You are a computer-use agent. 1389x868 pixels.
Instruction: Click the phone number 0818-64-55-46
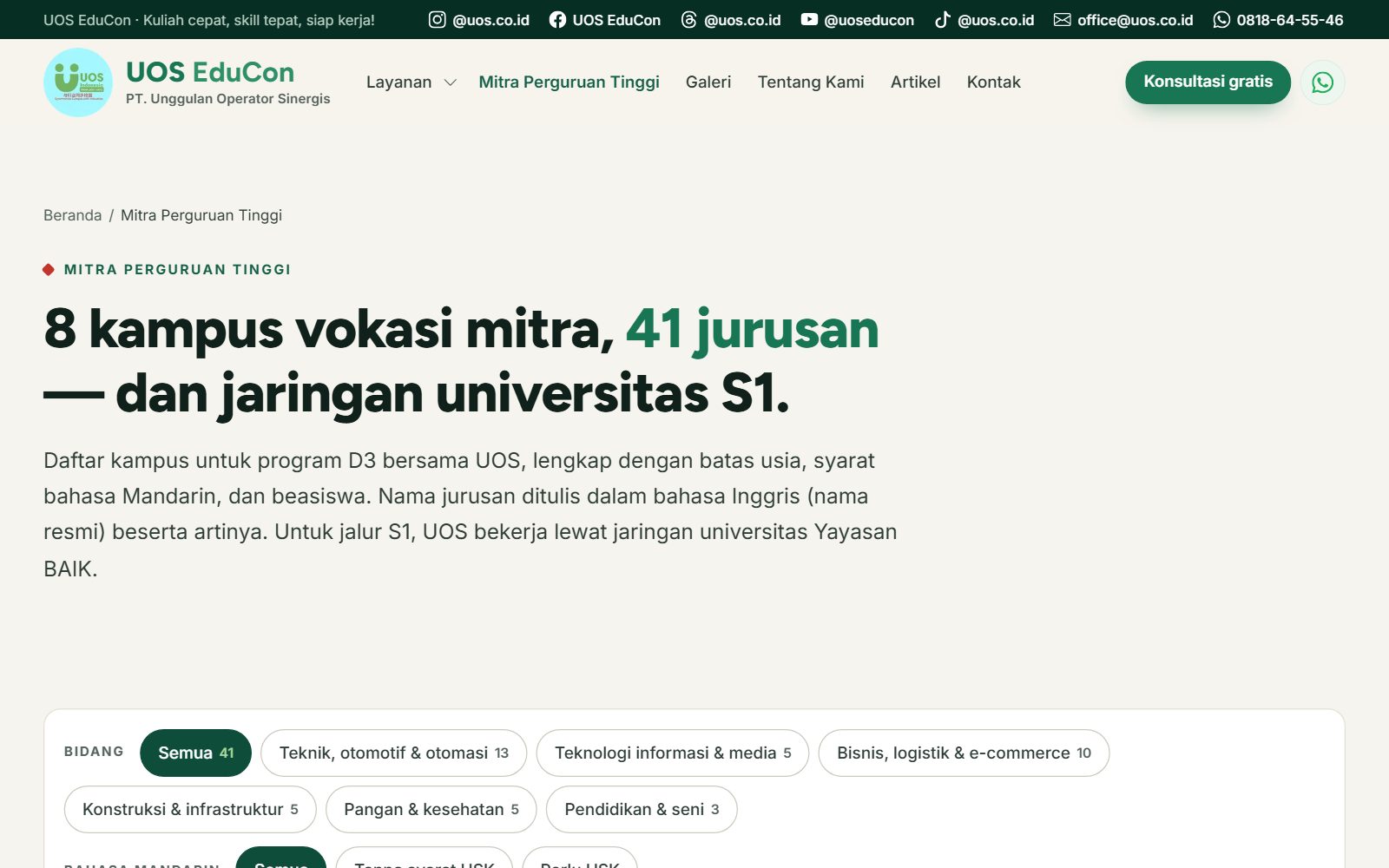click(1289, 20)
